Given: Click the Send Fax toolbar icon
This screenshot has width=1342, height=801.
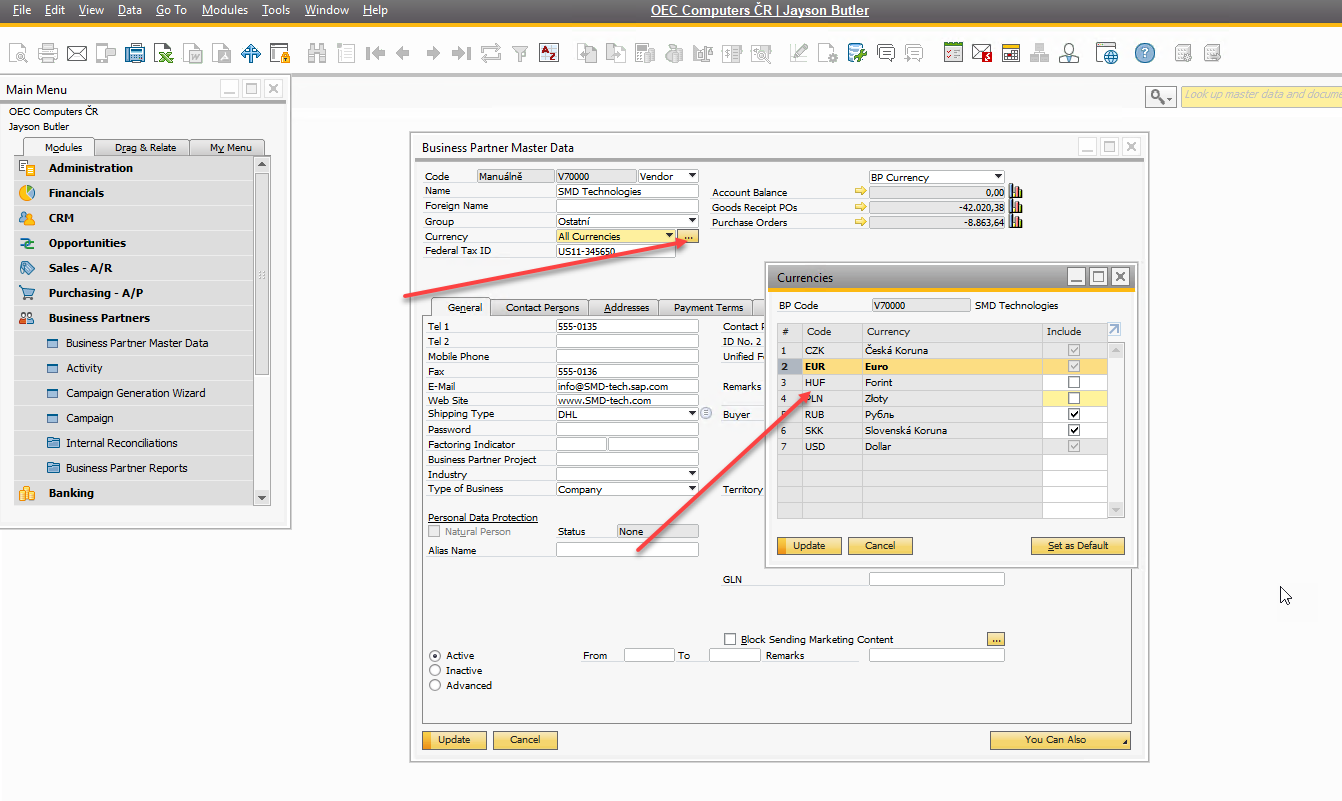Looking at the screenshot, I should click(135, 53).
